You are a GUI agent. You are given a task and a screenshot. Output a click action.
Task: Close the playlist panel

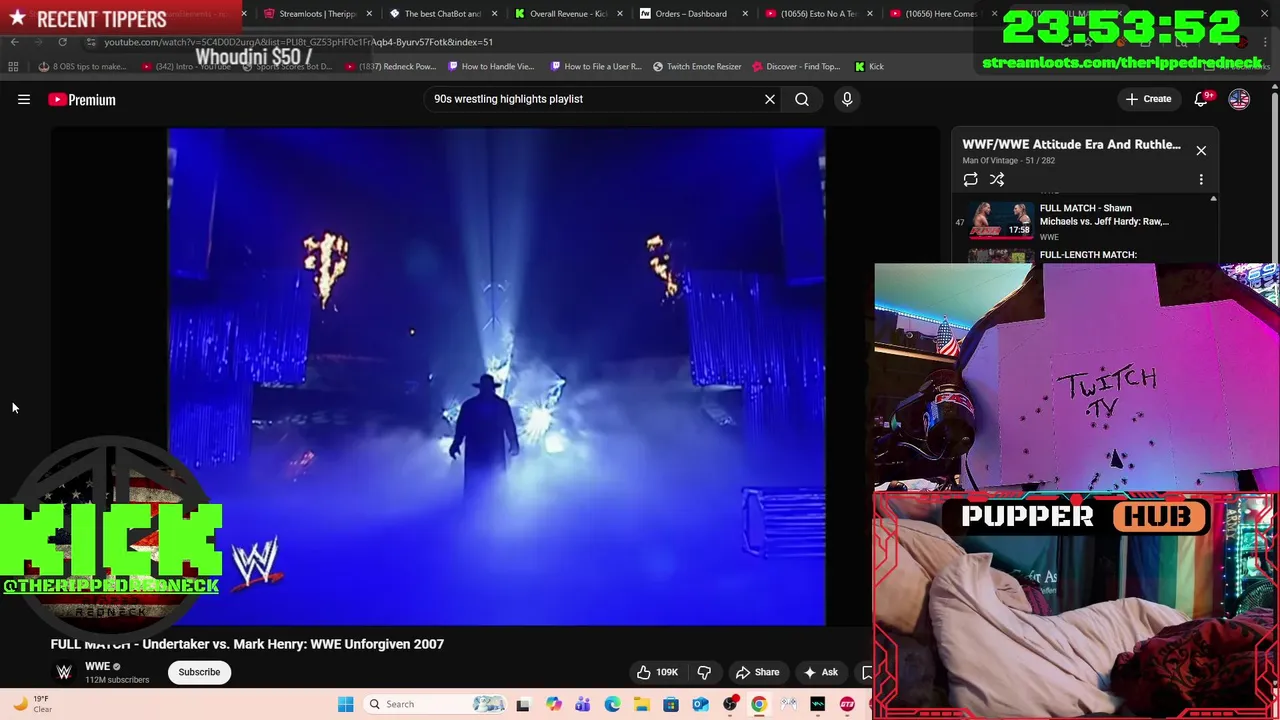click(x=1201, y=151)
